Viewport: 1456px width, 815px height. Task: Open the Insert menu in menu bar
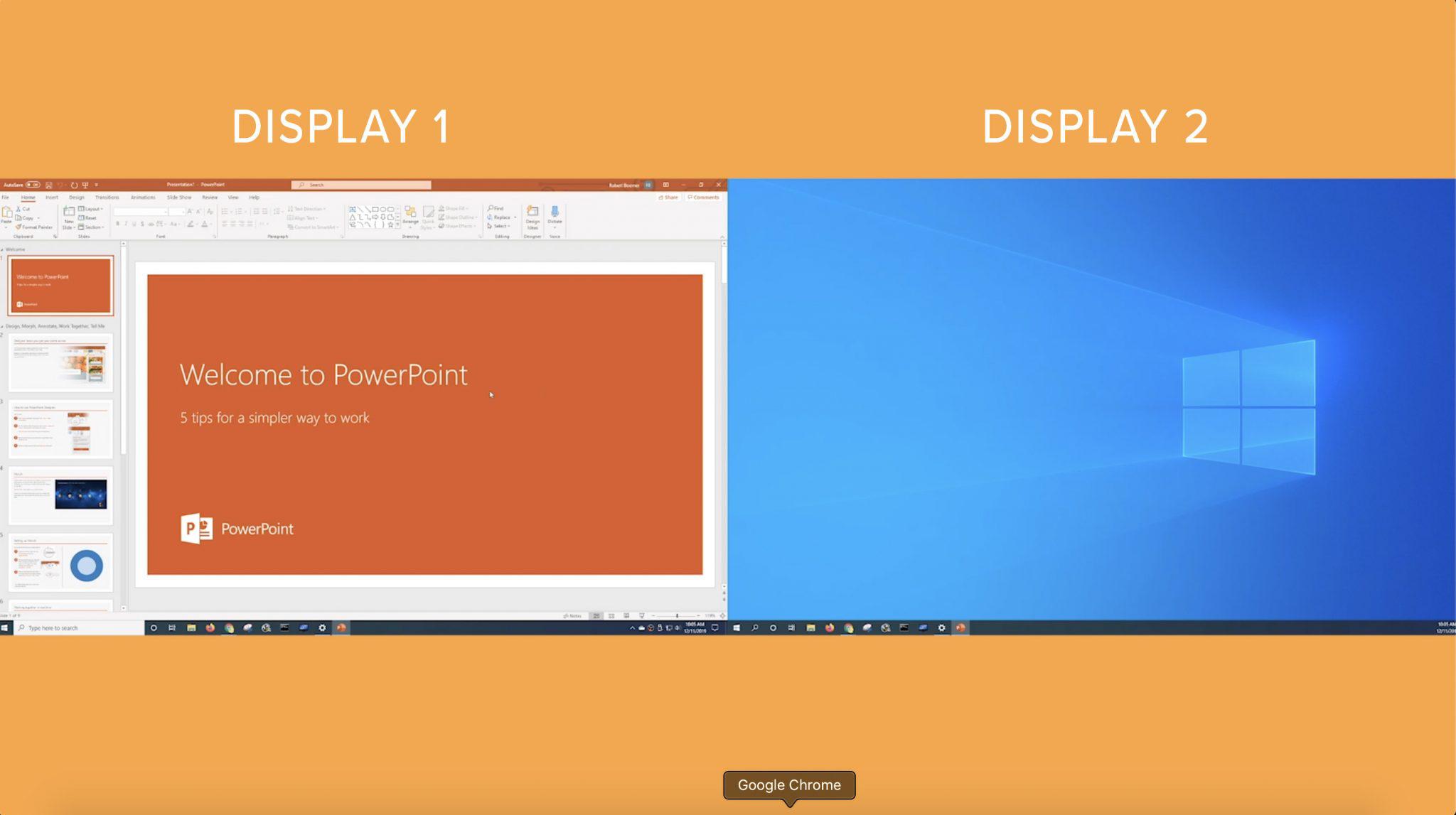(x=52, y=197)
